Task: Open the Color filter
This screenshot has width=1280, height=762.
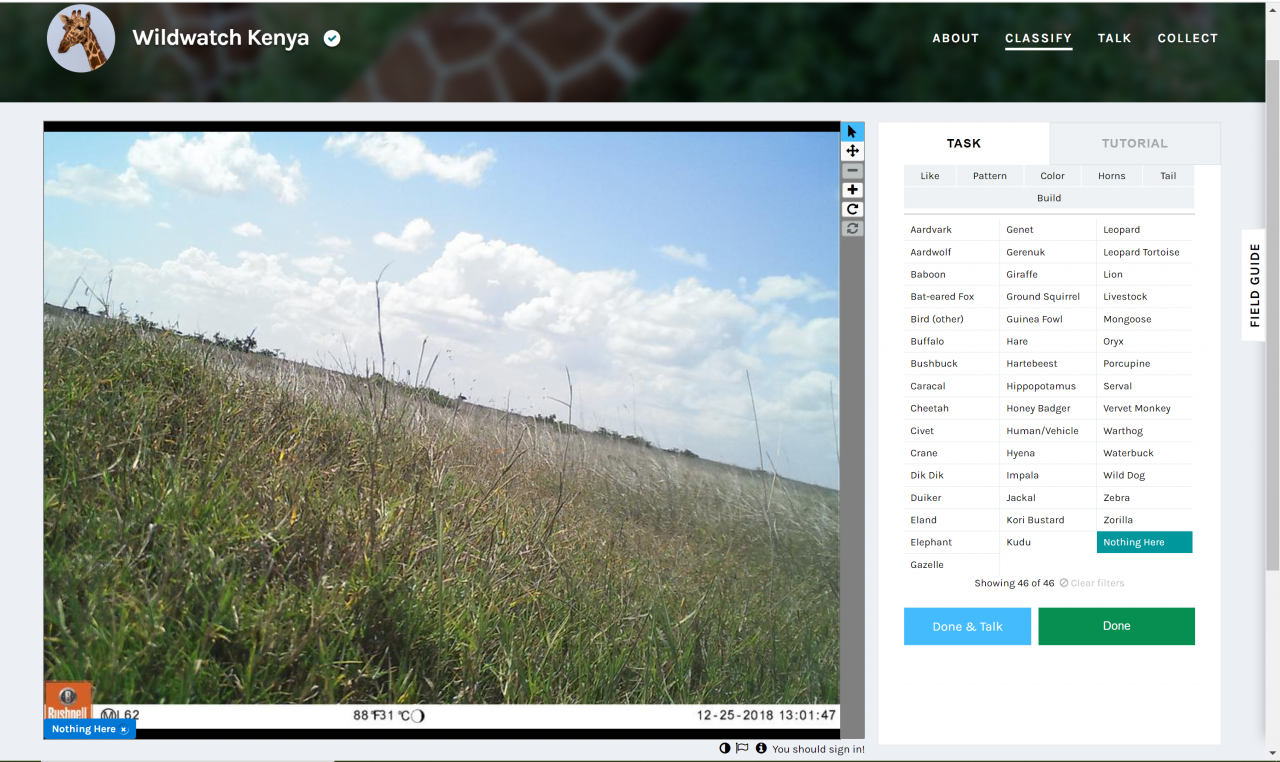Action: click(1052, 176)
